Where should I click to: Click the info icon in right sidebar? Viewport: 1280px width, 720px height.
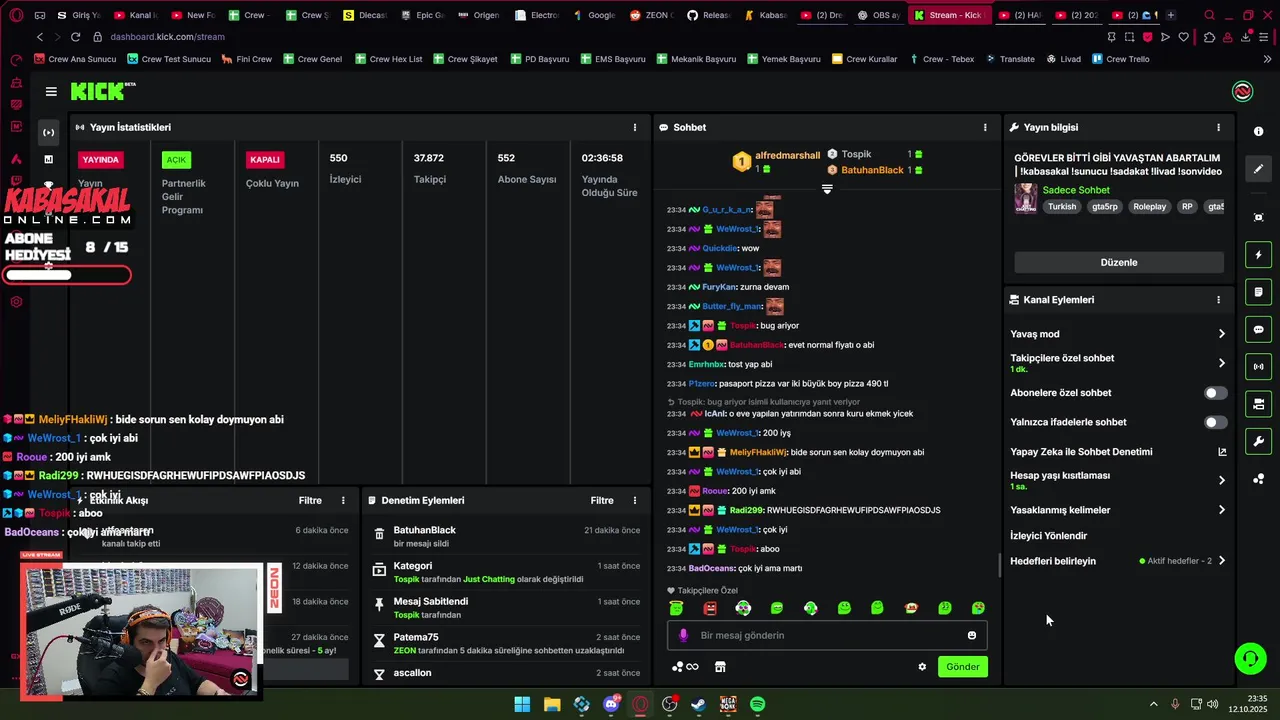(x=1258, y=132)
